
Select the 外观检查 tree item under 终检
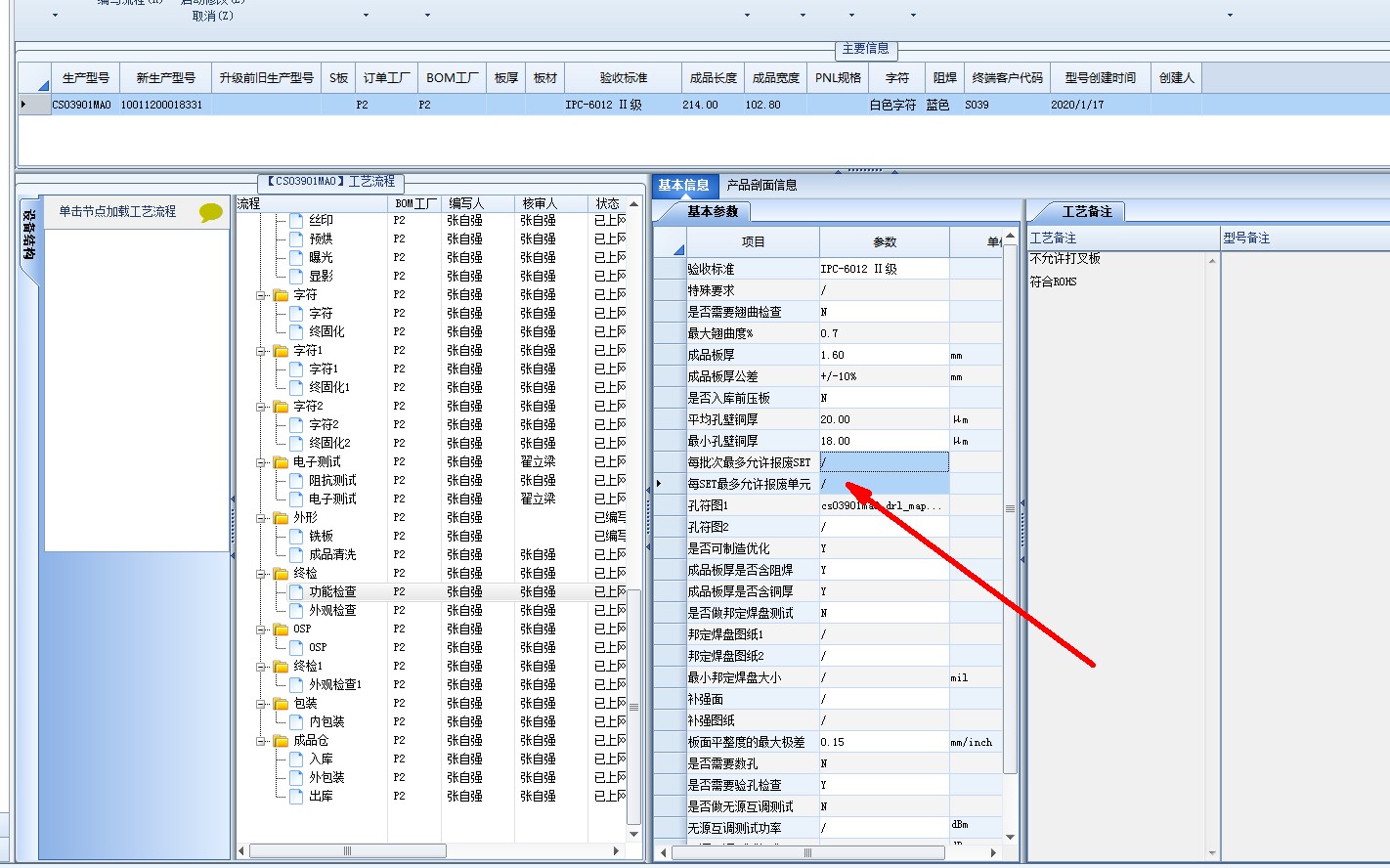pyautogui.click(x=332, y=611)
